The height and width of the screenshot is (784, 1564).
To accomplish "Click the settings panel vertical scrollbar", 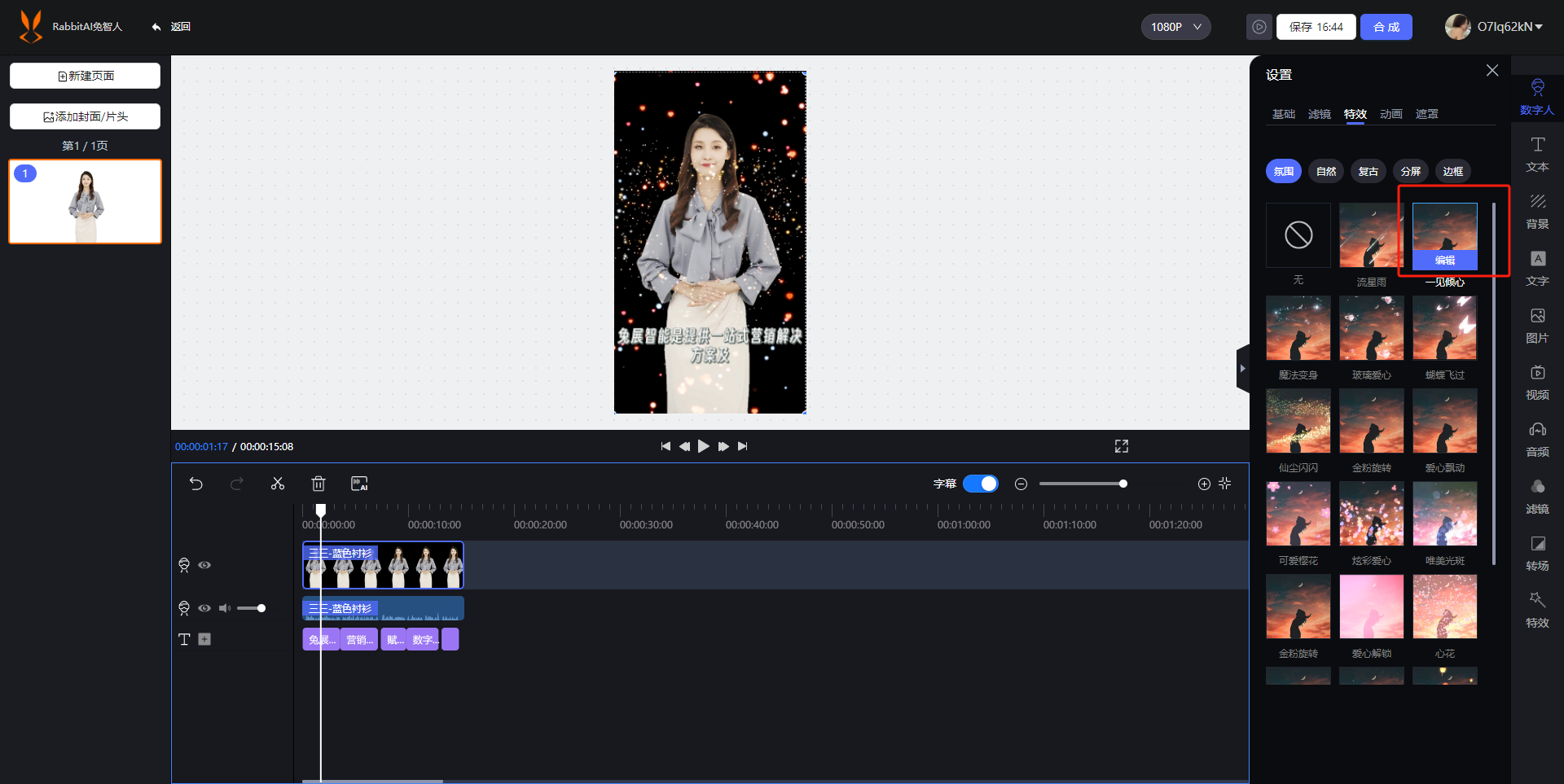I will 1493,383.
